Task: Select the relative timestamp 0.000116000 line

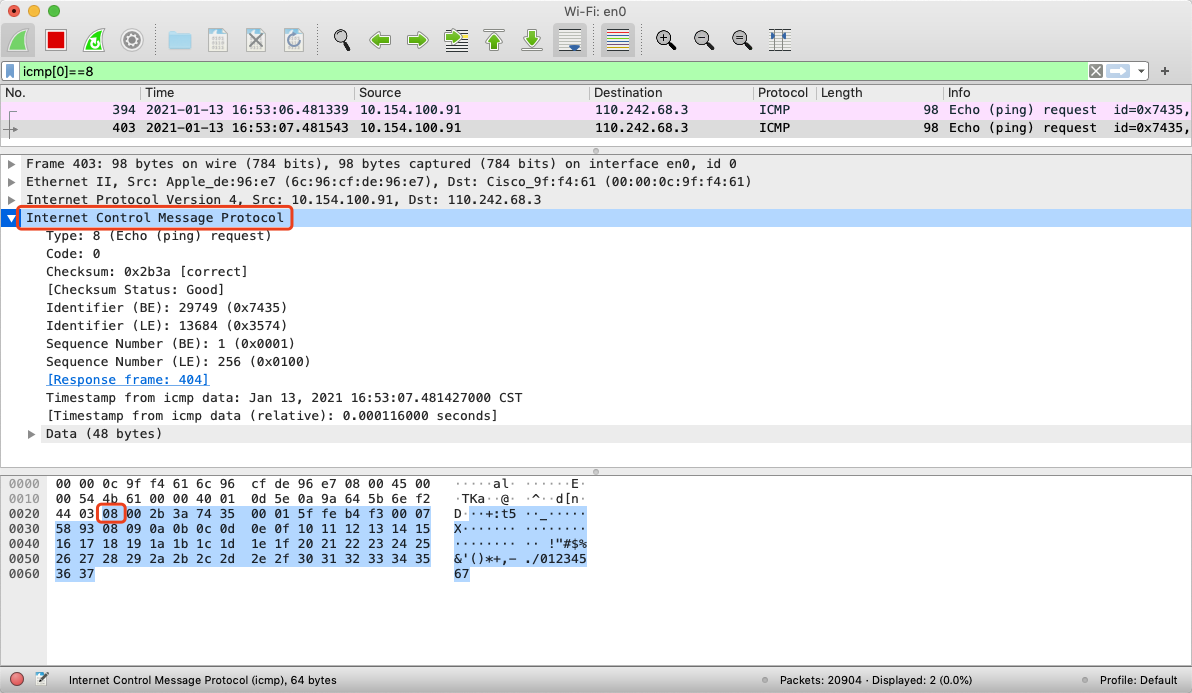Action: [x=272, y=416]
